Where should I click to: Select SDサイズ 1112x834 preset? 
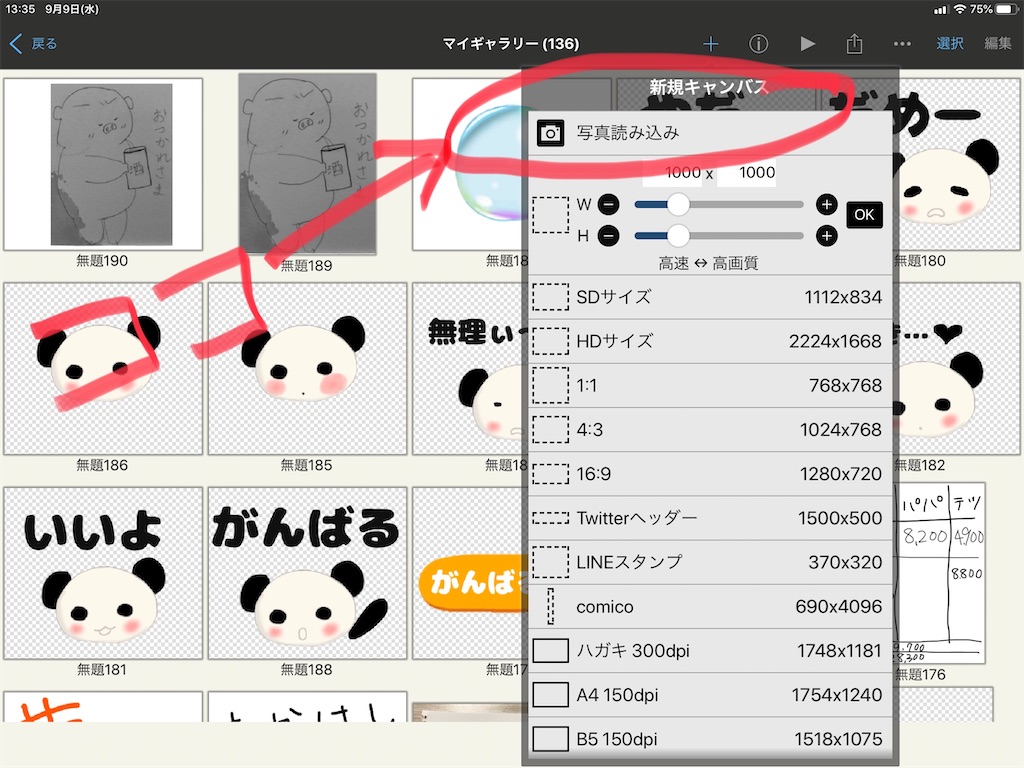tap(710, 297)
